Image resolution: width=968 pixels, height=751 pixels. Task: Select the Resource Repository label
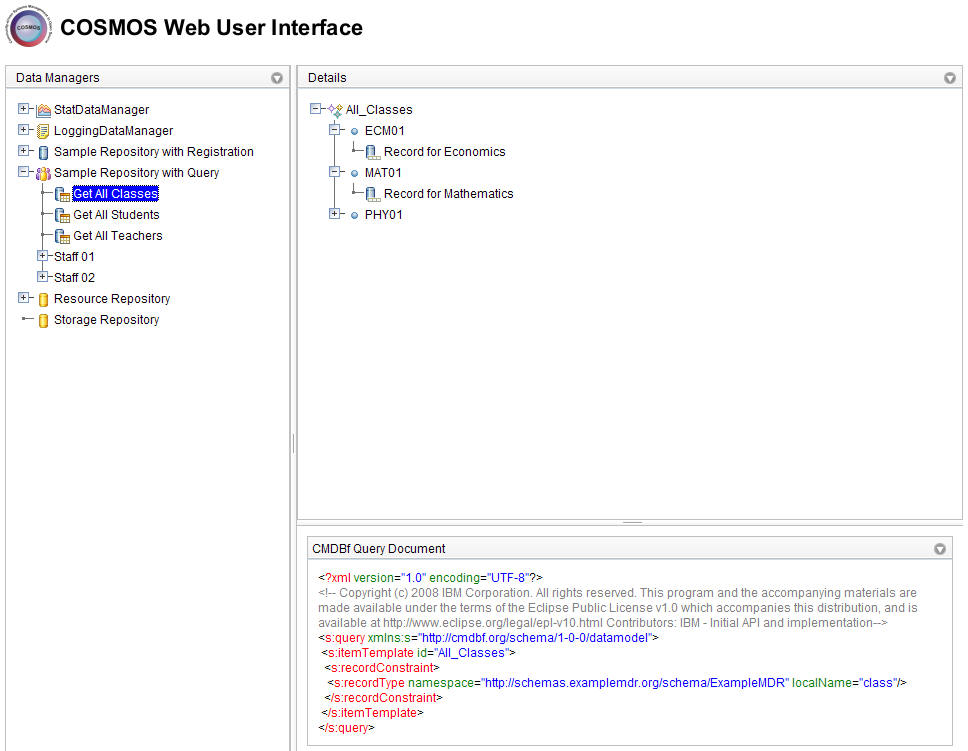[112, 299]
